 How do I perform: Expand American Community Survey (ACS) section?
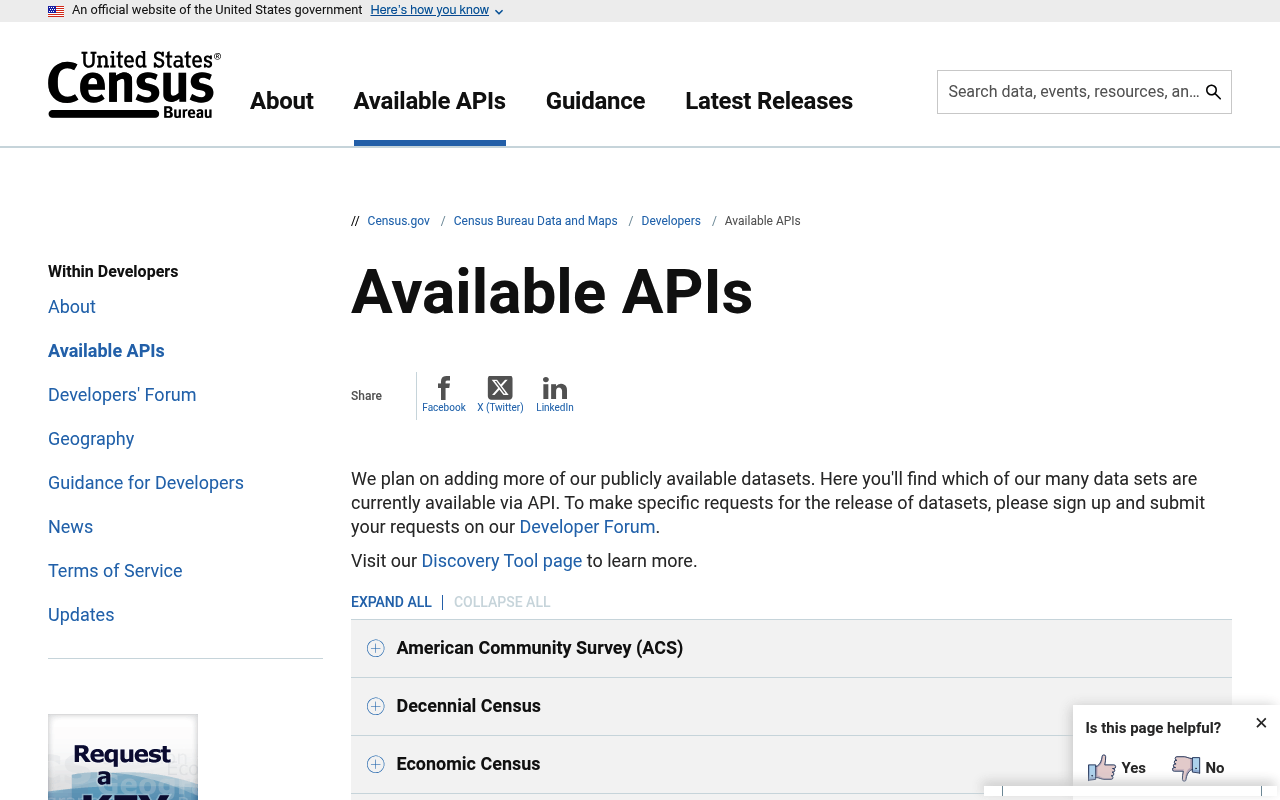click(x=791, y=648)
